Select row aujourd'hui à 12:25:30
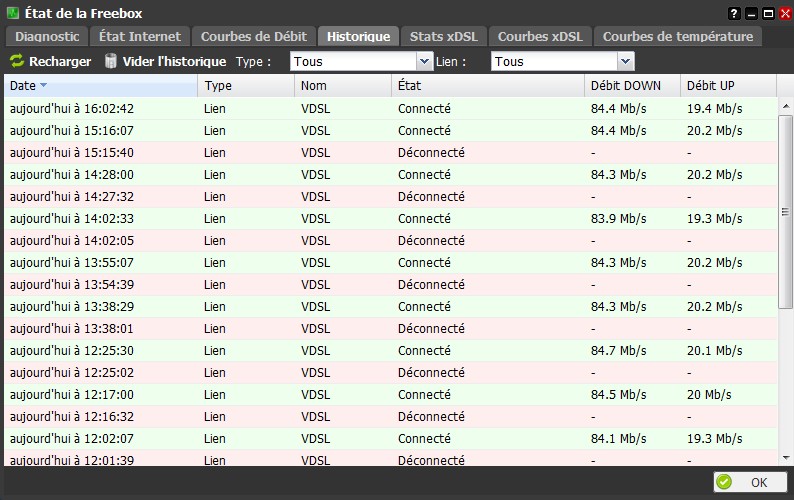 390,351
